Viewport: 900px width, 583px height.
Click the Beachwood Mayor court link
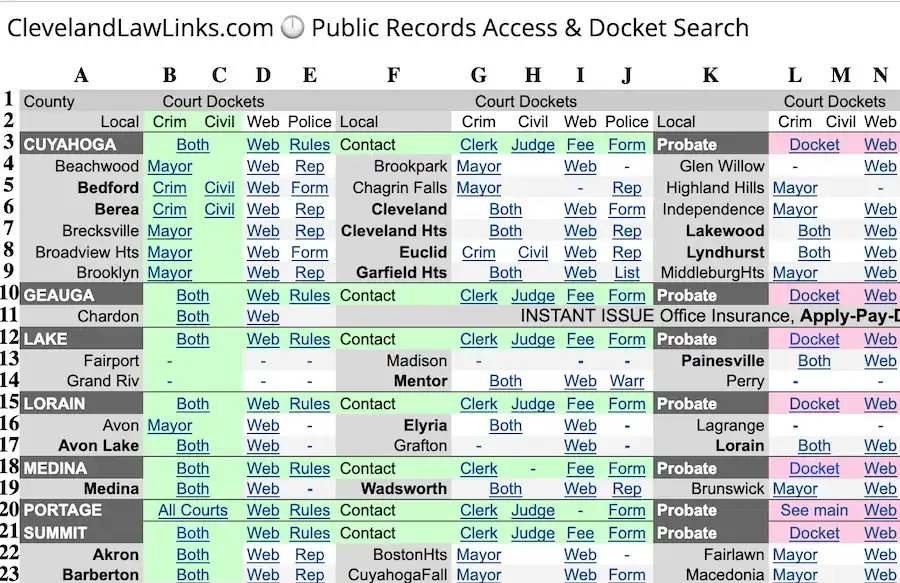point(169,166)
